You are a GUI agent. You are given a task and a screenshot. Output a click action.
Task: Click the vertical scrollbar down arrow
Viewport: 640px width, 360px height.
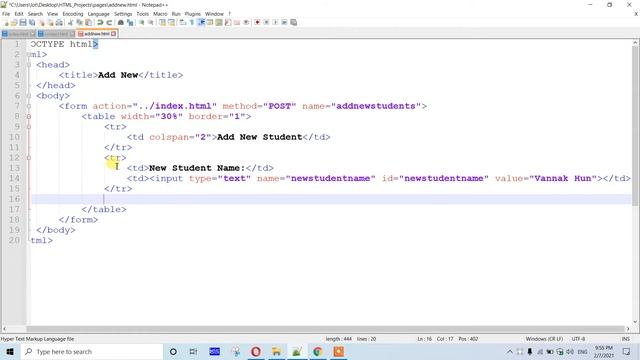click(x=636, y=322)
